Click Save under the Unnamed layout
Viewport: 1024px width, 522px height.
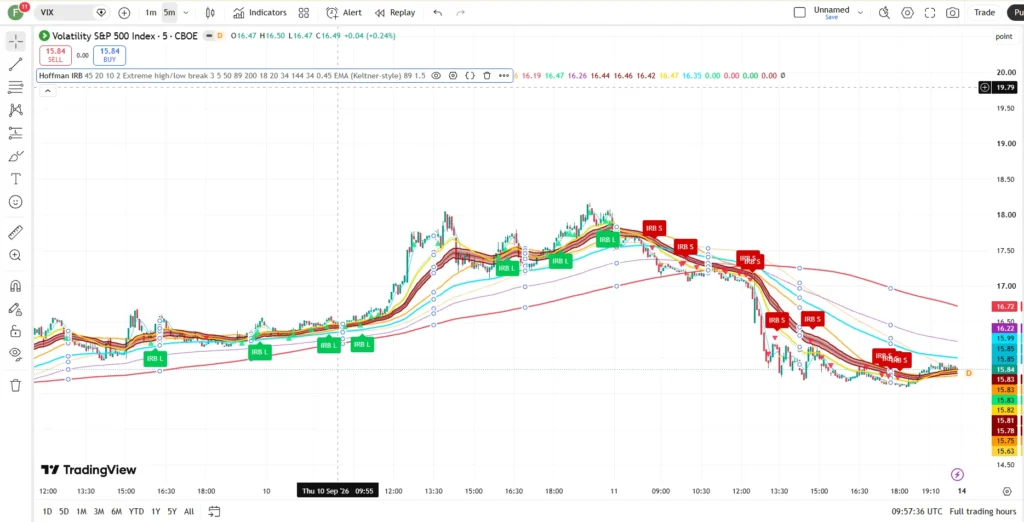coord(831,18)
